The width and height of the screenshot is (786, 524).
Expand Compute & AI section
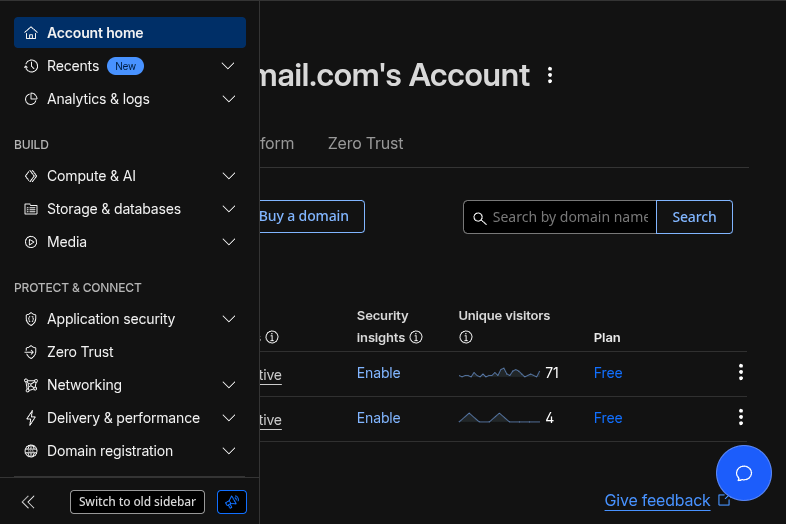(228, 176)
